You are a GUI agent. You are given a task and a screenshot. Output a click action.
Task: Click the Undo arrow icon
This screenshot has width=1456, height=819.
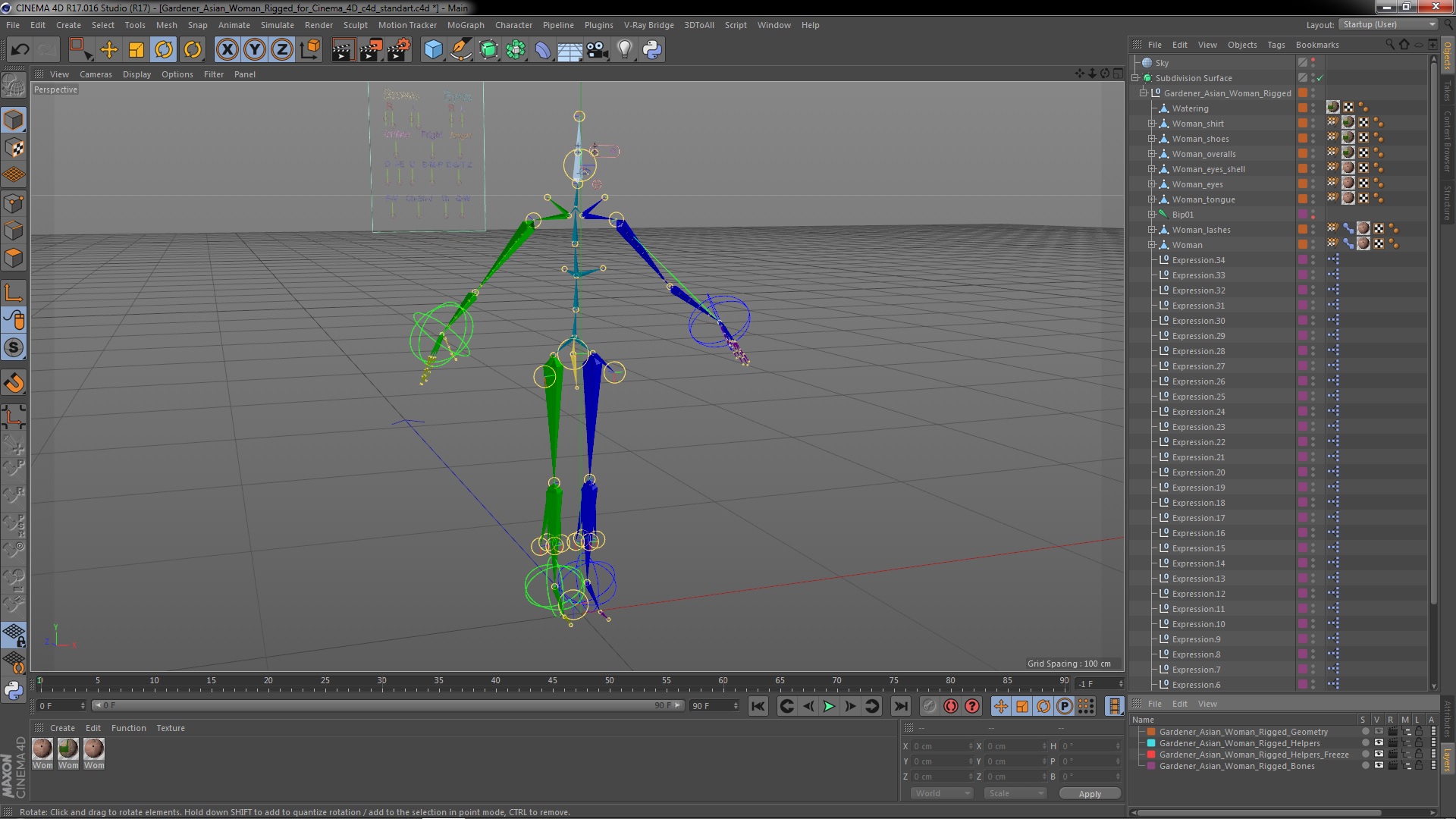[x=20, y=50]
